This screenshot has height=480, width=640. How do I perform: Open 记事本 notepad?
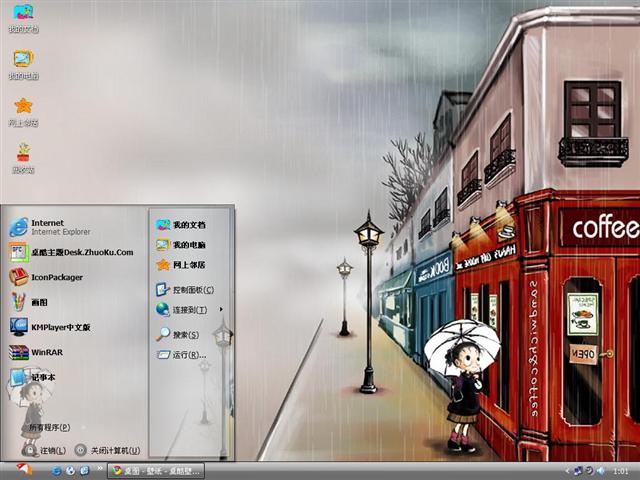tap(32, 377)
